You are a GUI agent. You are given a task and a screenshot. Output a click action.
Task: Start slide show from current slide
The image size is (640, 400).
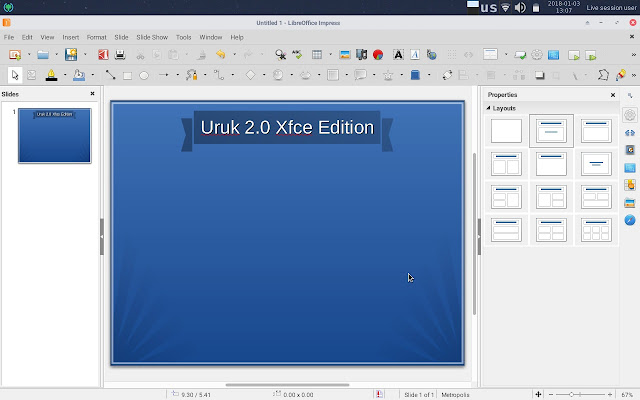(x=591, y=55)
